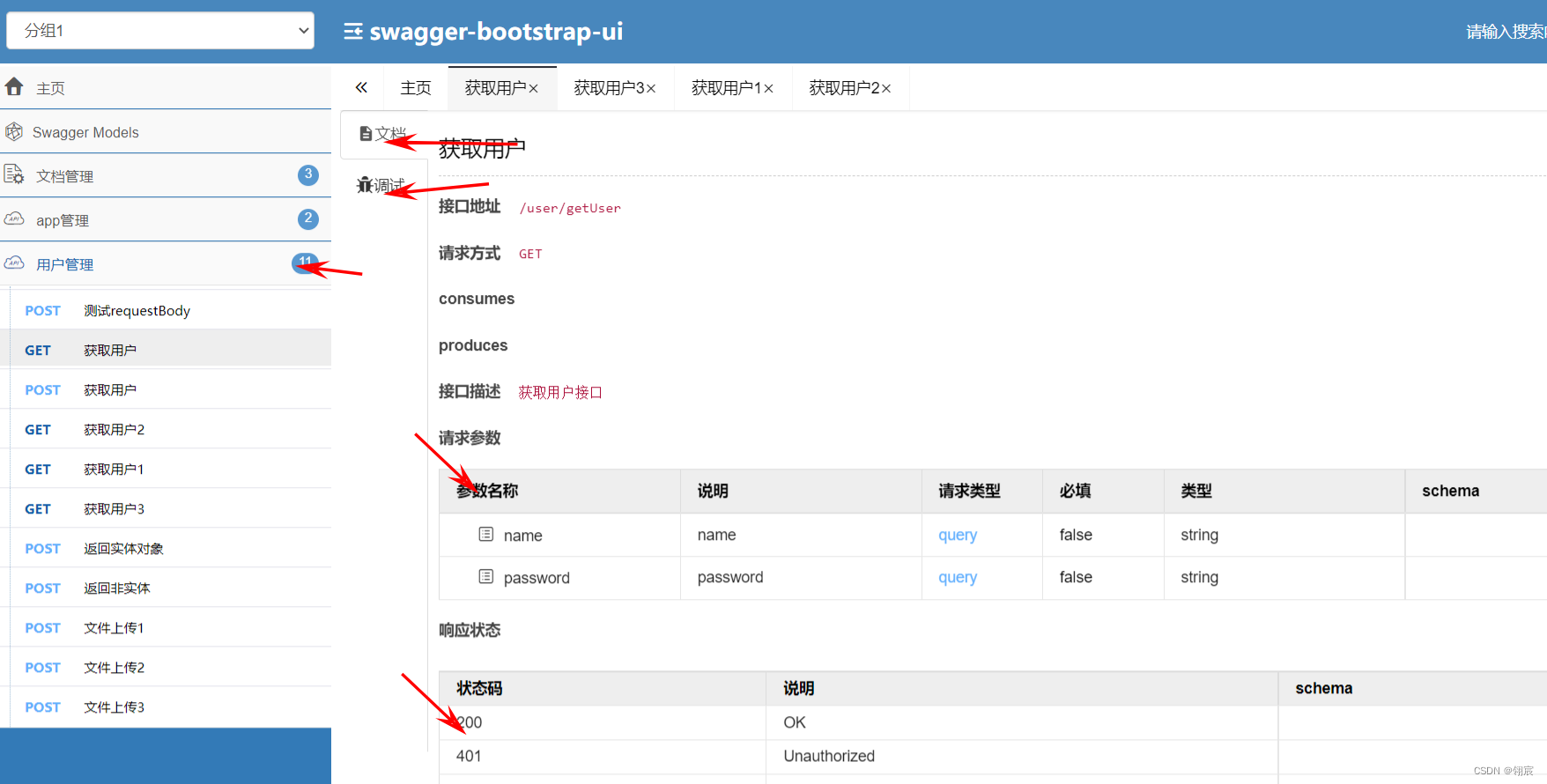
Task: Toggle the sidebar menu icon beside swagger-bootstrap-ui
Action: pyautogui.click(x=353, y=32)
